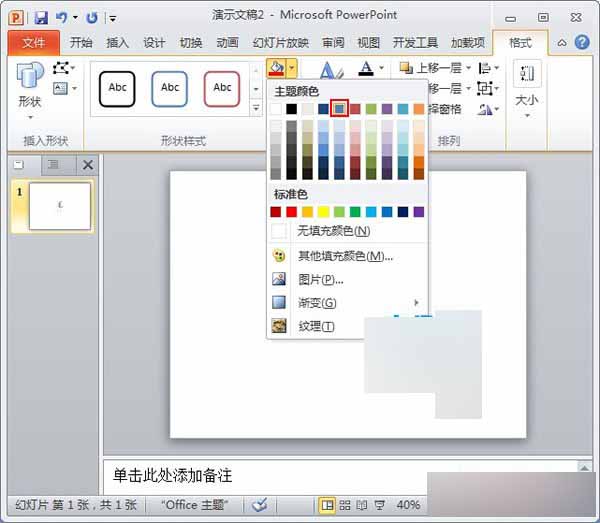Switch to Slide Sorter view icon

click(344, 505)
